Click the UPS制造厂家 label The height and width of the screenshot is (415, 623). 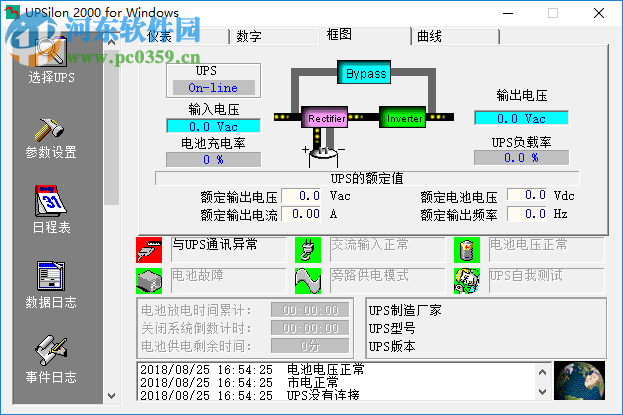[405, 310]
